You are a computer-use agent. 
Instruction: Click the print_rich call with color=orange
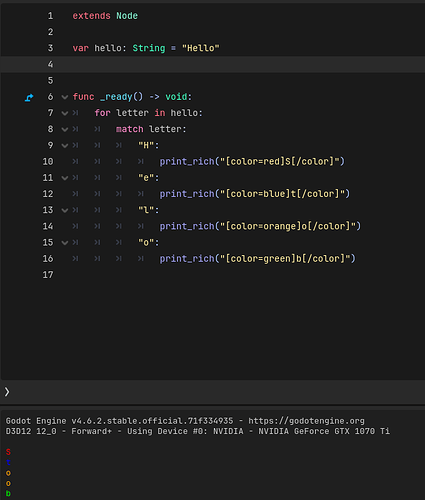pyautogui.click(x=260, y=226)
